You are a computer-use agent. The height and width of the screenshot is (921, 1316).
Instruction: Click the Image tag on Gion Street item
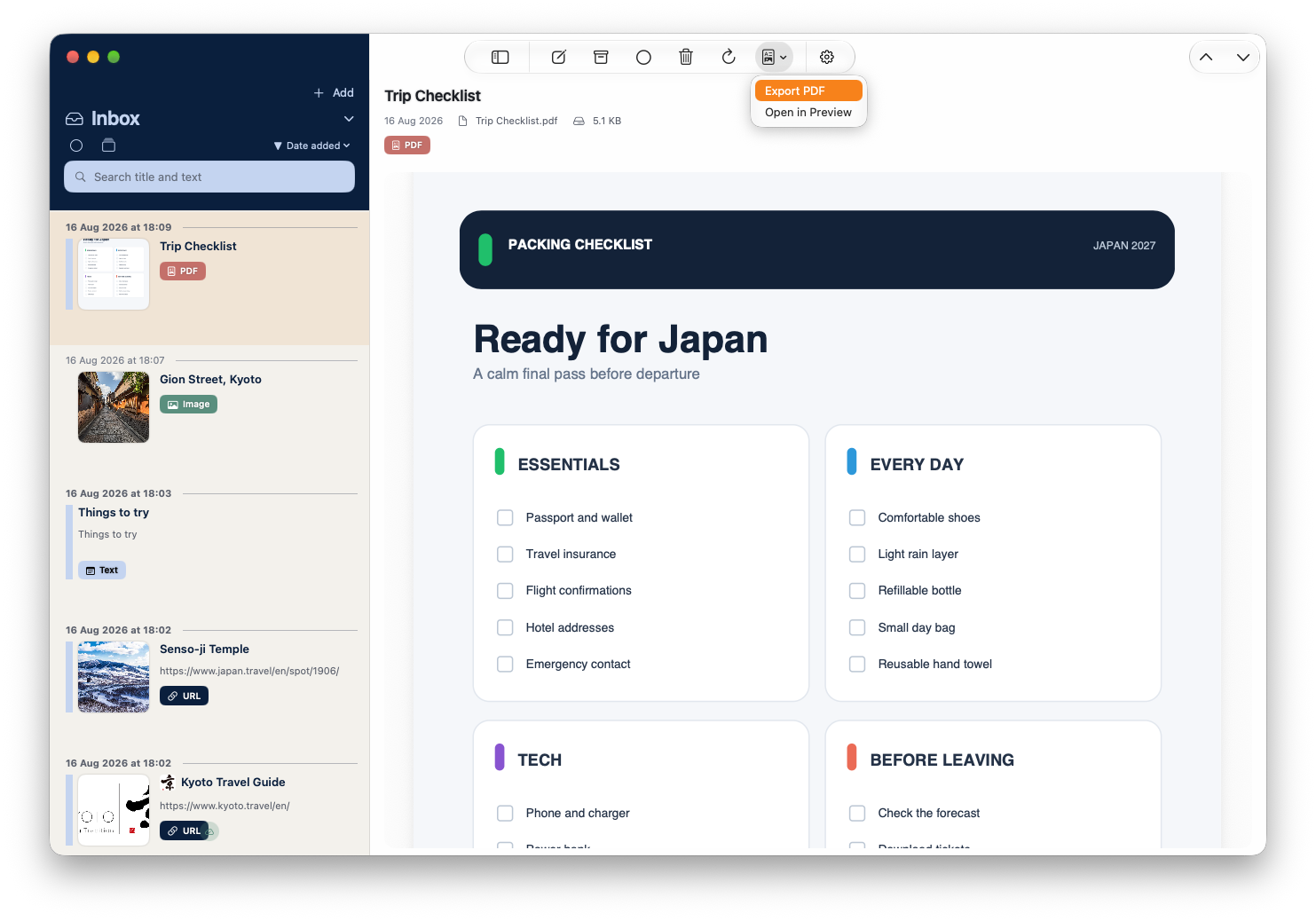tap(188, 405)
